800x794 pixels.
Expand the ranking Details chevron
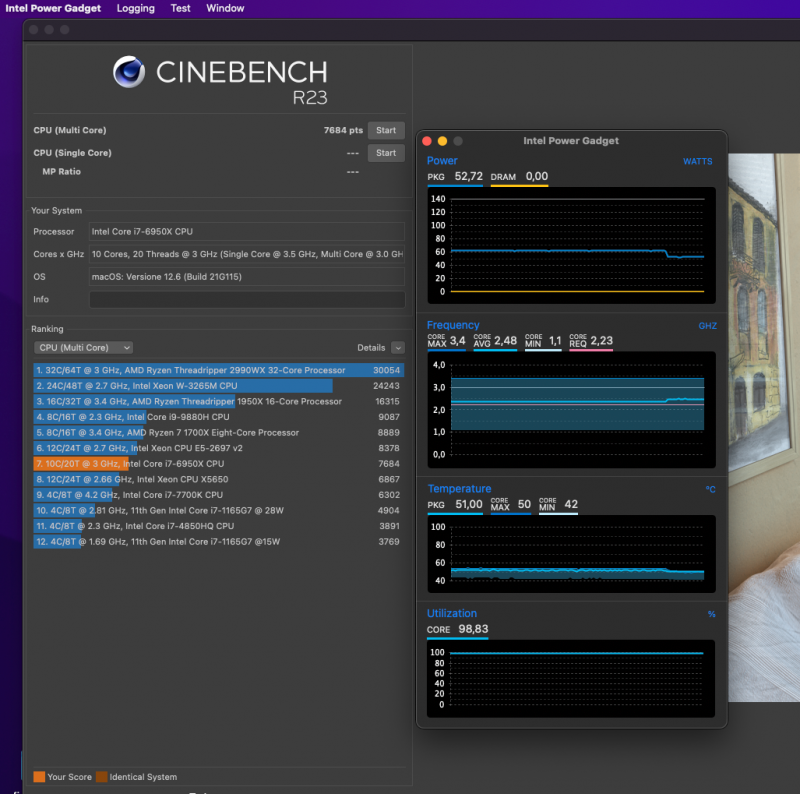[x=398, y=348]
